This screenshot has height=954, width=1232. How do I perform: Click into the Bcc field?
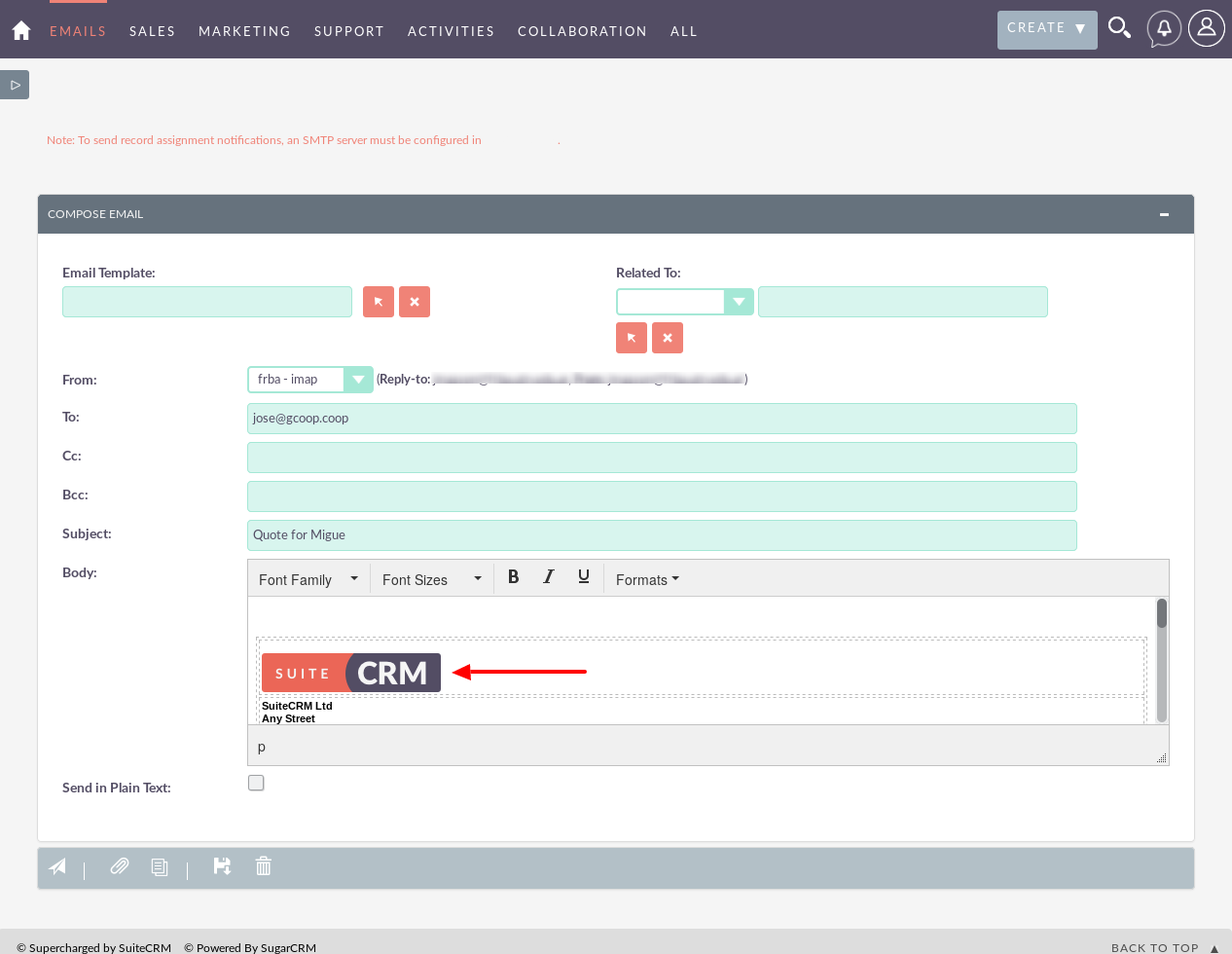pyautogui.click(x=662, y=496)
